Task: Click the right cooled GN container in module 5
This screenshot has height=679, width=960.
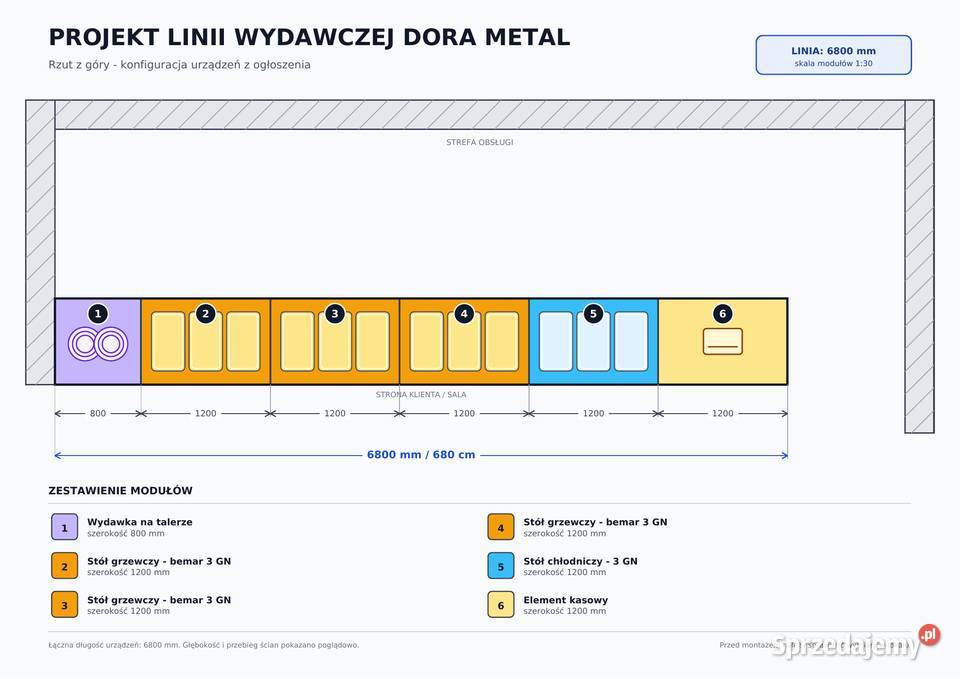Action: coord(631,342)
